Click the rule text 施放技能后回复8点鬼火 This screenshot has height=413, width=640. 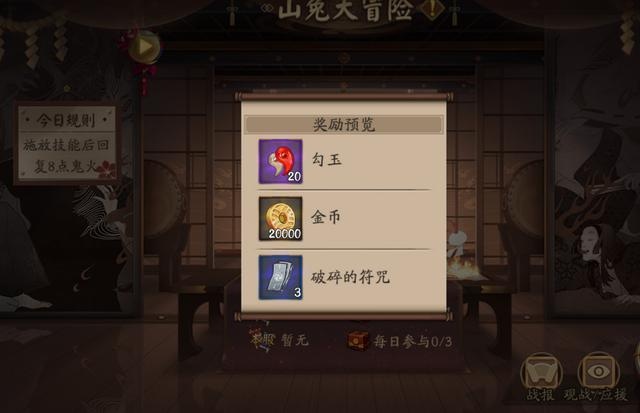[x=67, y=155]
